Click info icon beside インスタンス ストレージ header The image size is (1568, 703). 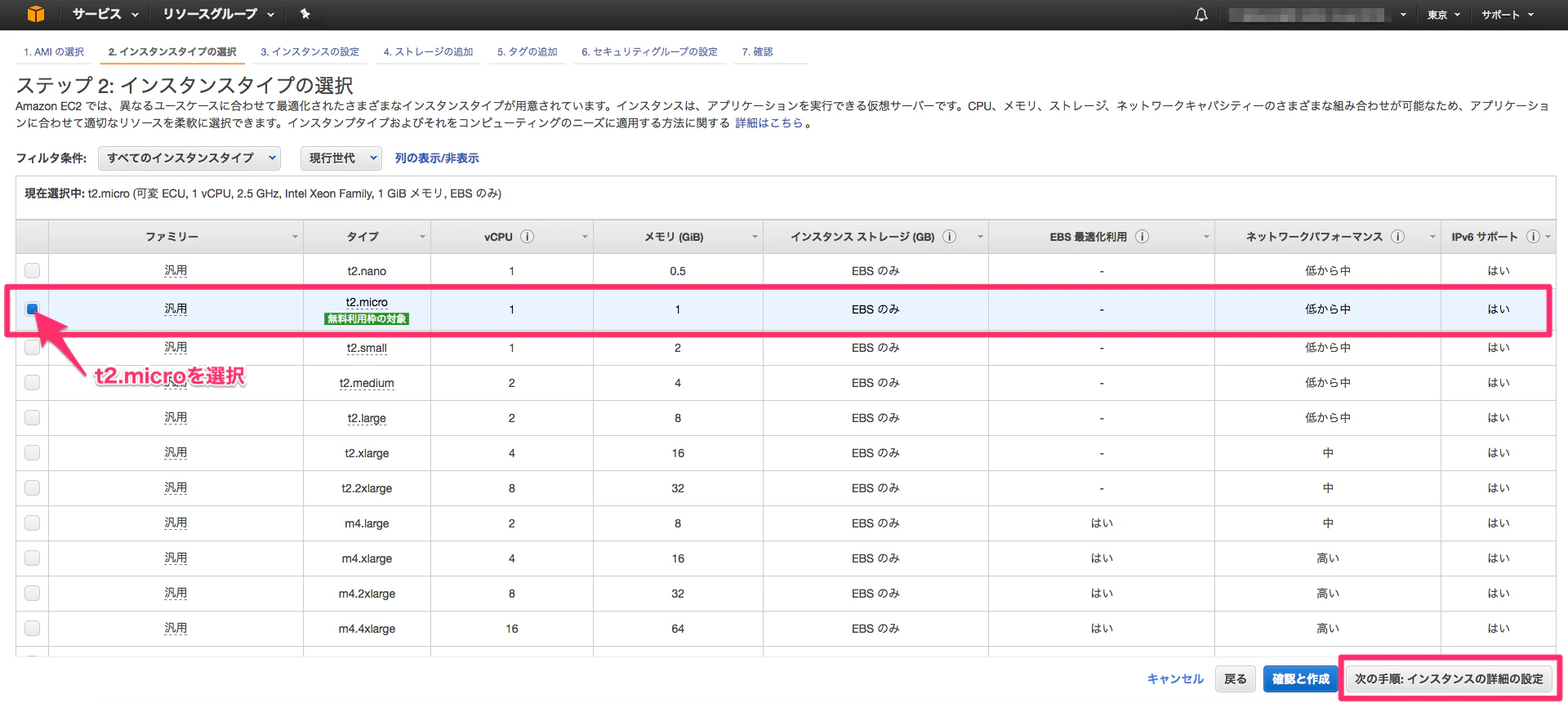tap(949, 237)
